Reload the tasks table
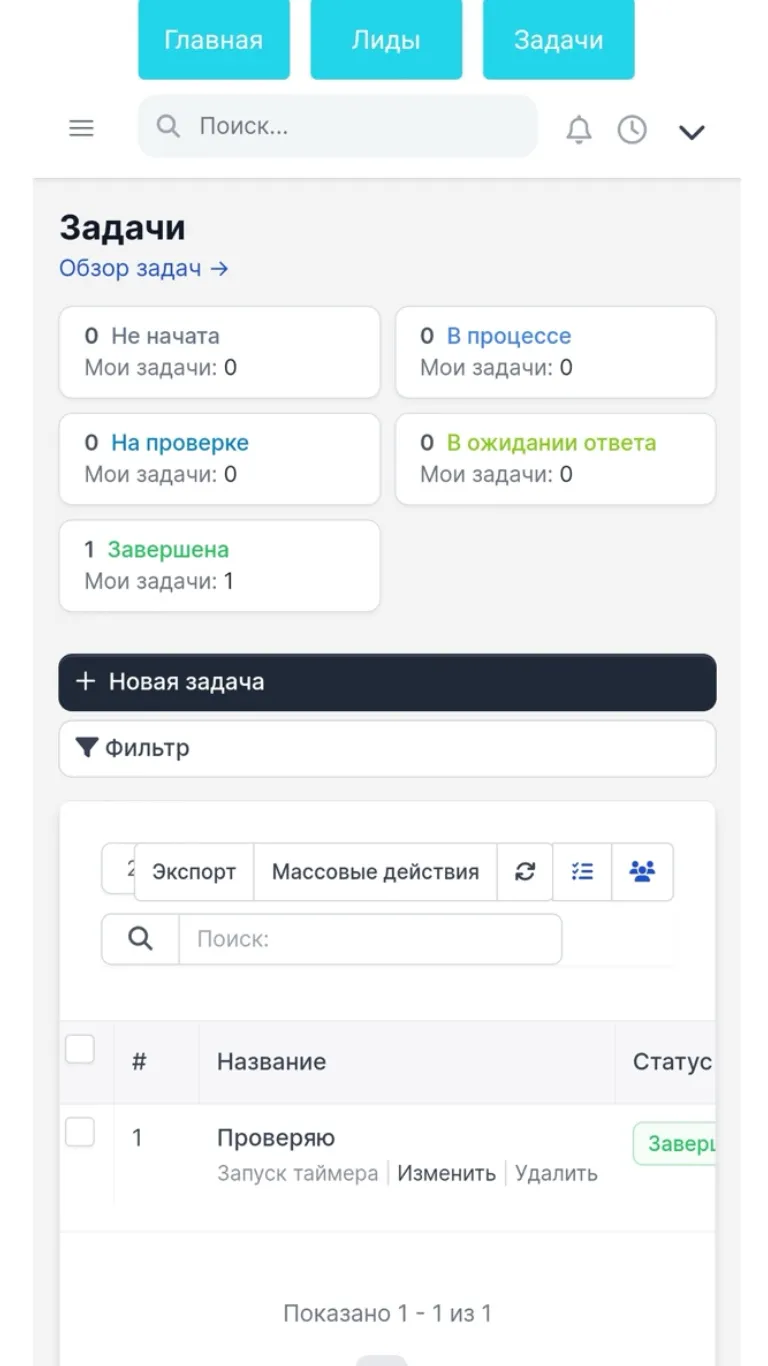 (x=525, y=872)
